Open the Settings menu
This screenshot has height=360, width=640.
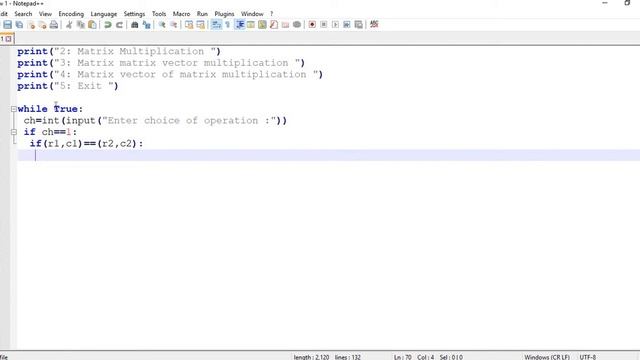(x=134, y=14)
